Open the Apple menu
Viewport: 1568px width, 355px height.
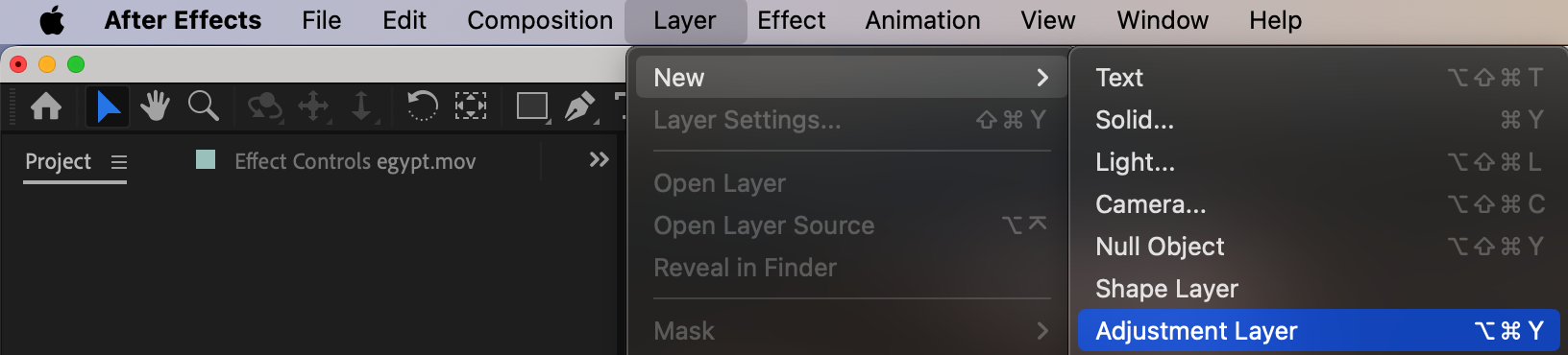[52, 20]
